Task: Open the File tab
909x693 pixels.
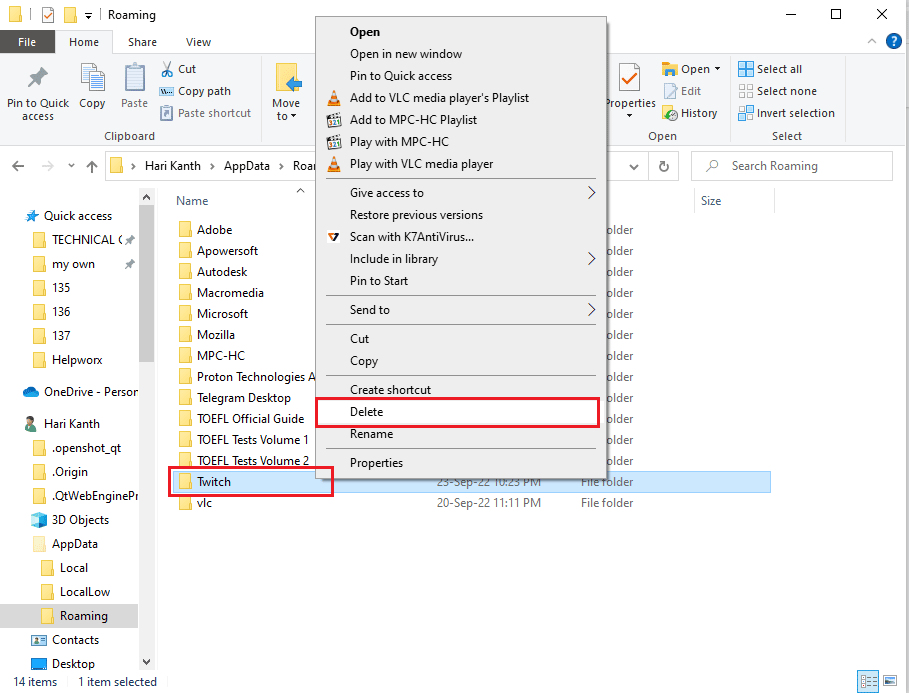Action: click(27, 42)
